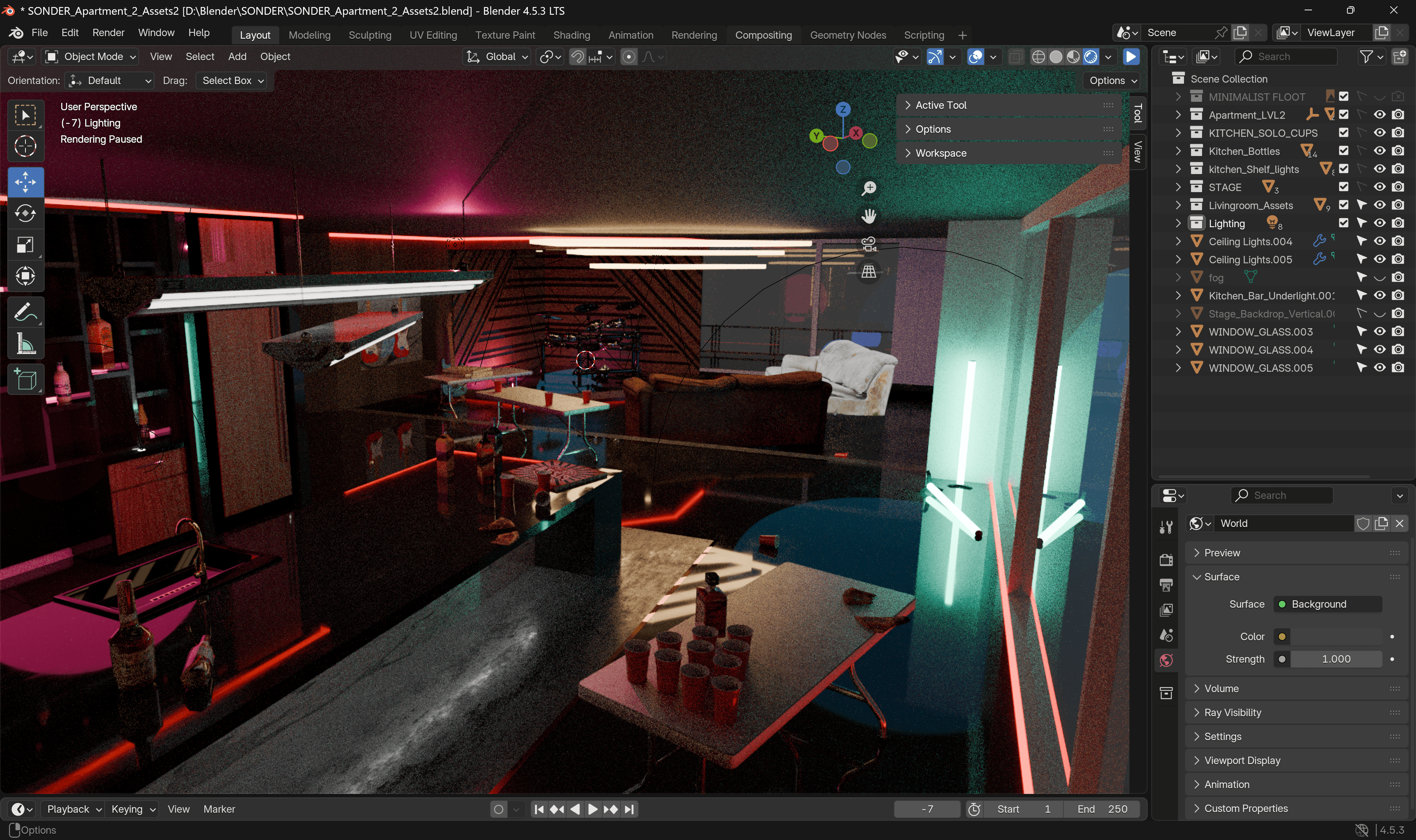Open the Render properties tab
The width and height of the screenshot is (1416, 840).
(1166, 559)
